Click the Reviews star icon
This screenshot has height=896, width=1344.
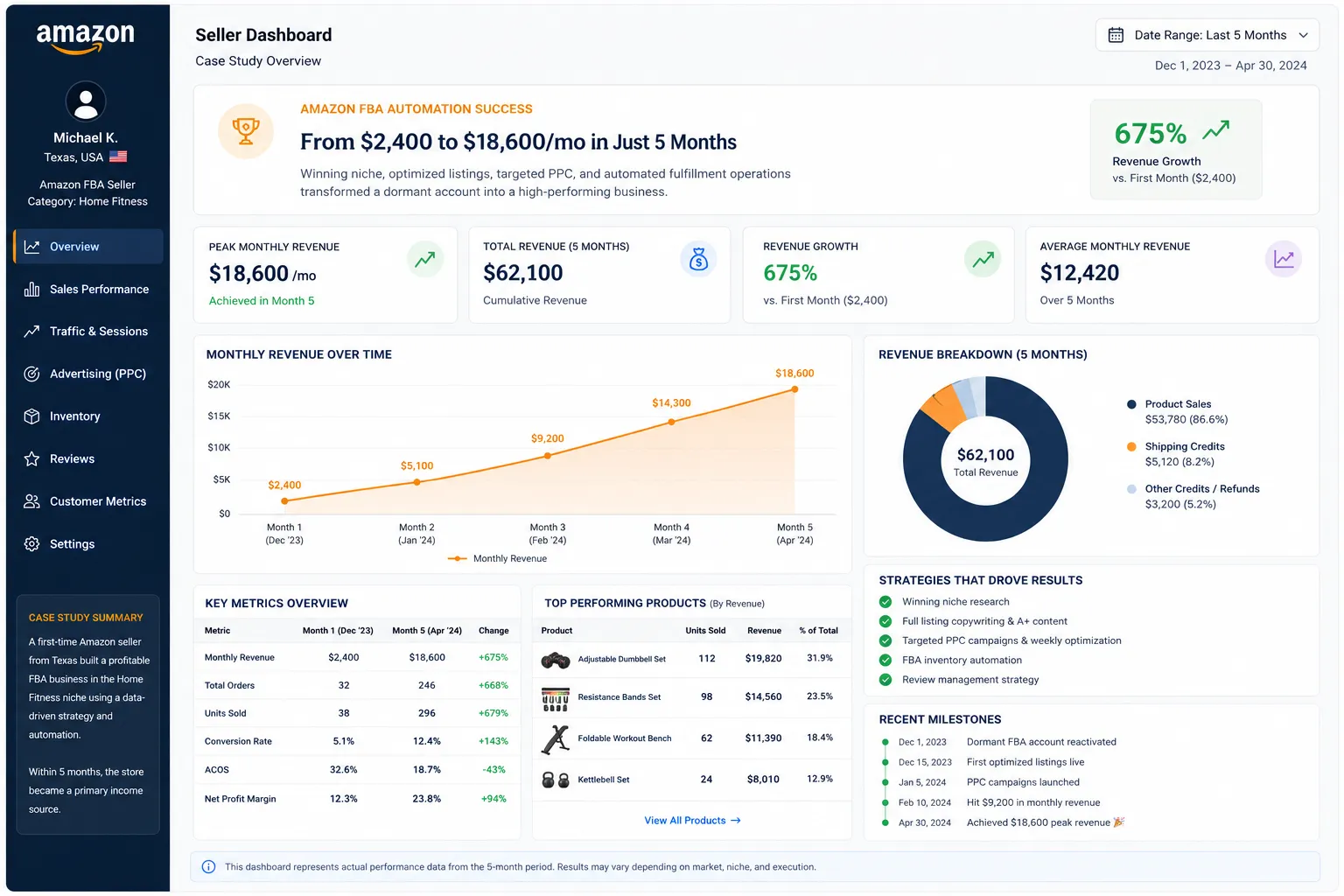pyautogui.click(x=31, y=458)
